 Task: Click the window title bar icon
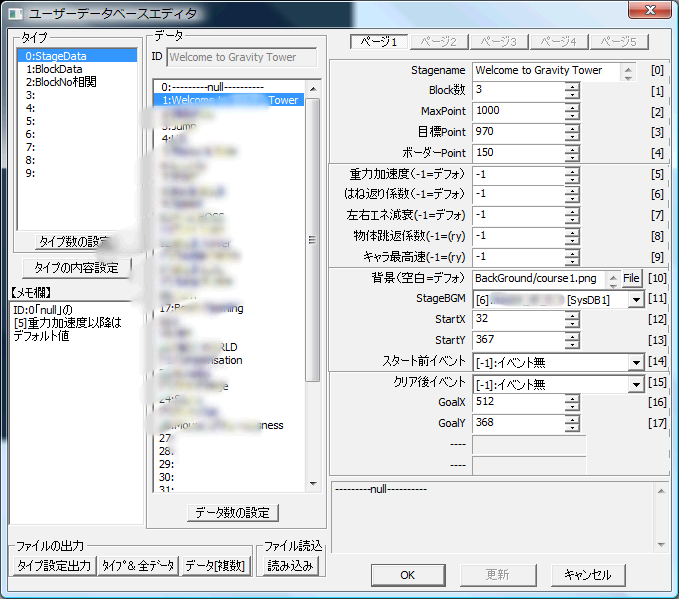click(x=15, y=14)
